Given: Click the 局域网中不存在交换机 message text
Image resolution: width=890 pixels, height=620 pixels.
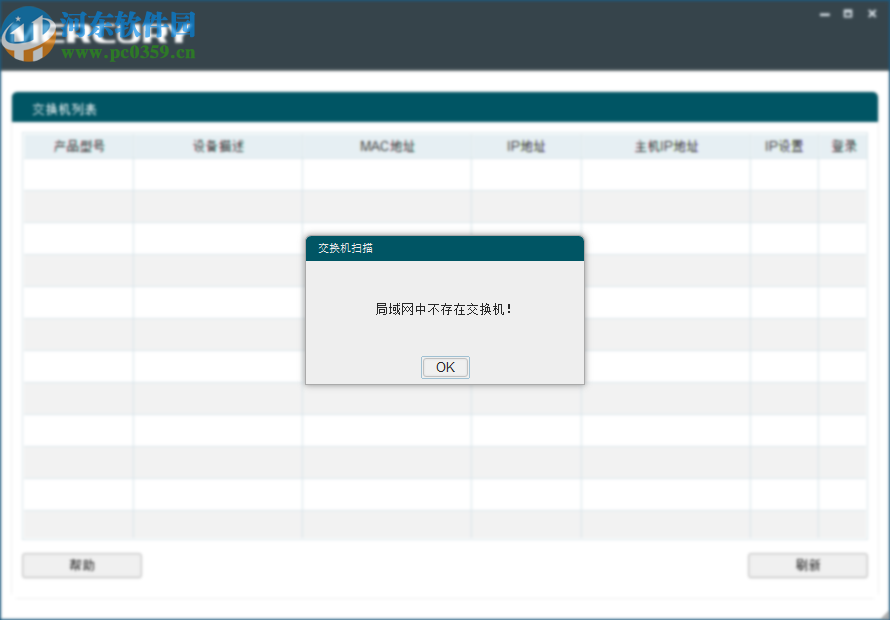Looking at the screenshot, I should point(443,309).
